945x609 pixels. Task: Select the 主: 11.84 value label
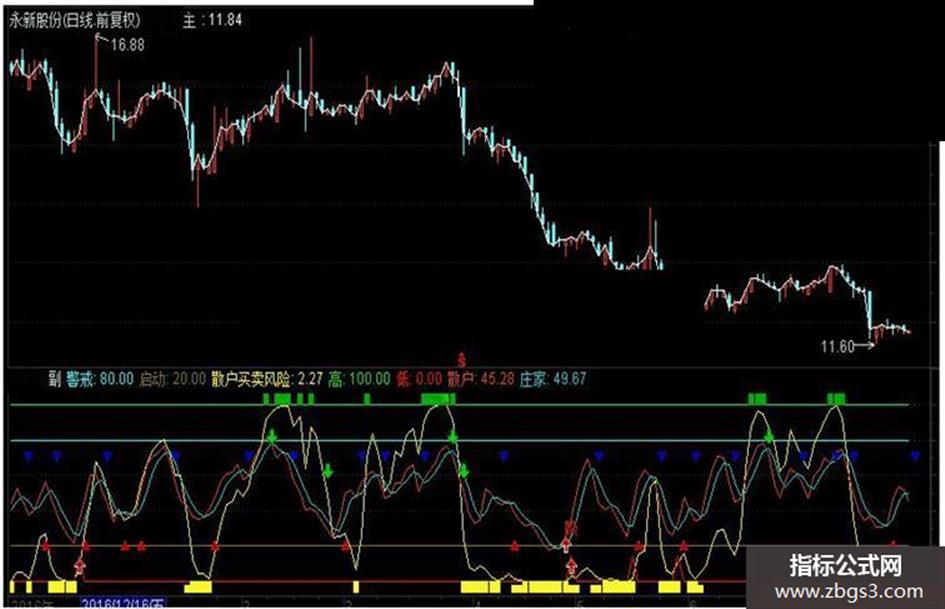(212, 20)
